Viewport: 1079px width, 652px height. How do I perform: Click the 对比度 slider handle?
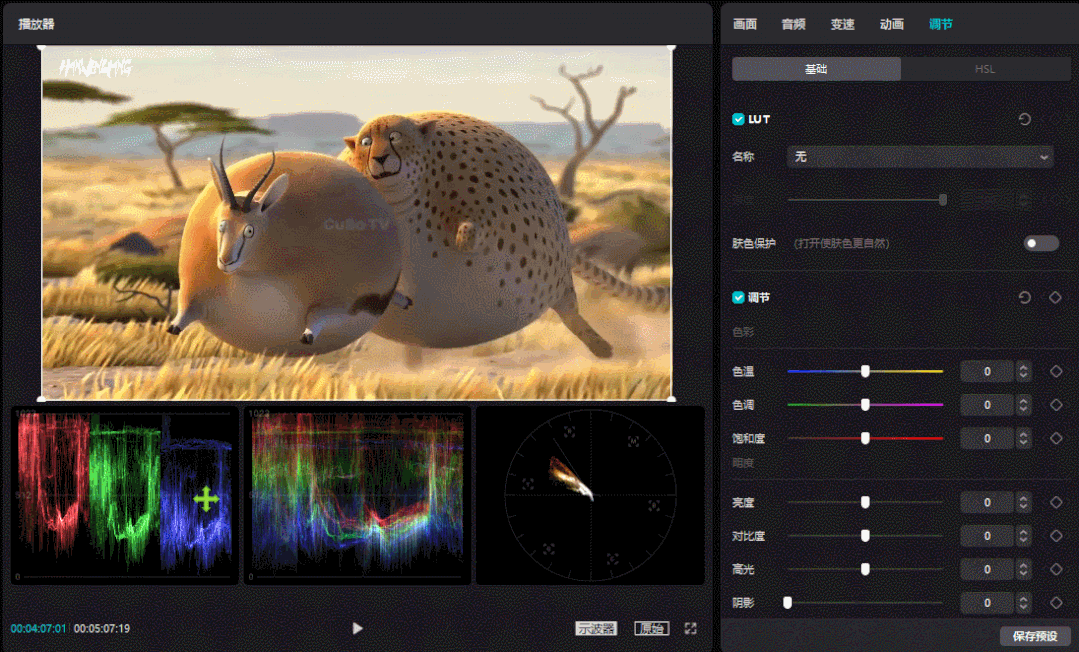point(865,536)
